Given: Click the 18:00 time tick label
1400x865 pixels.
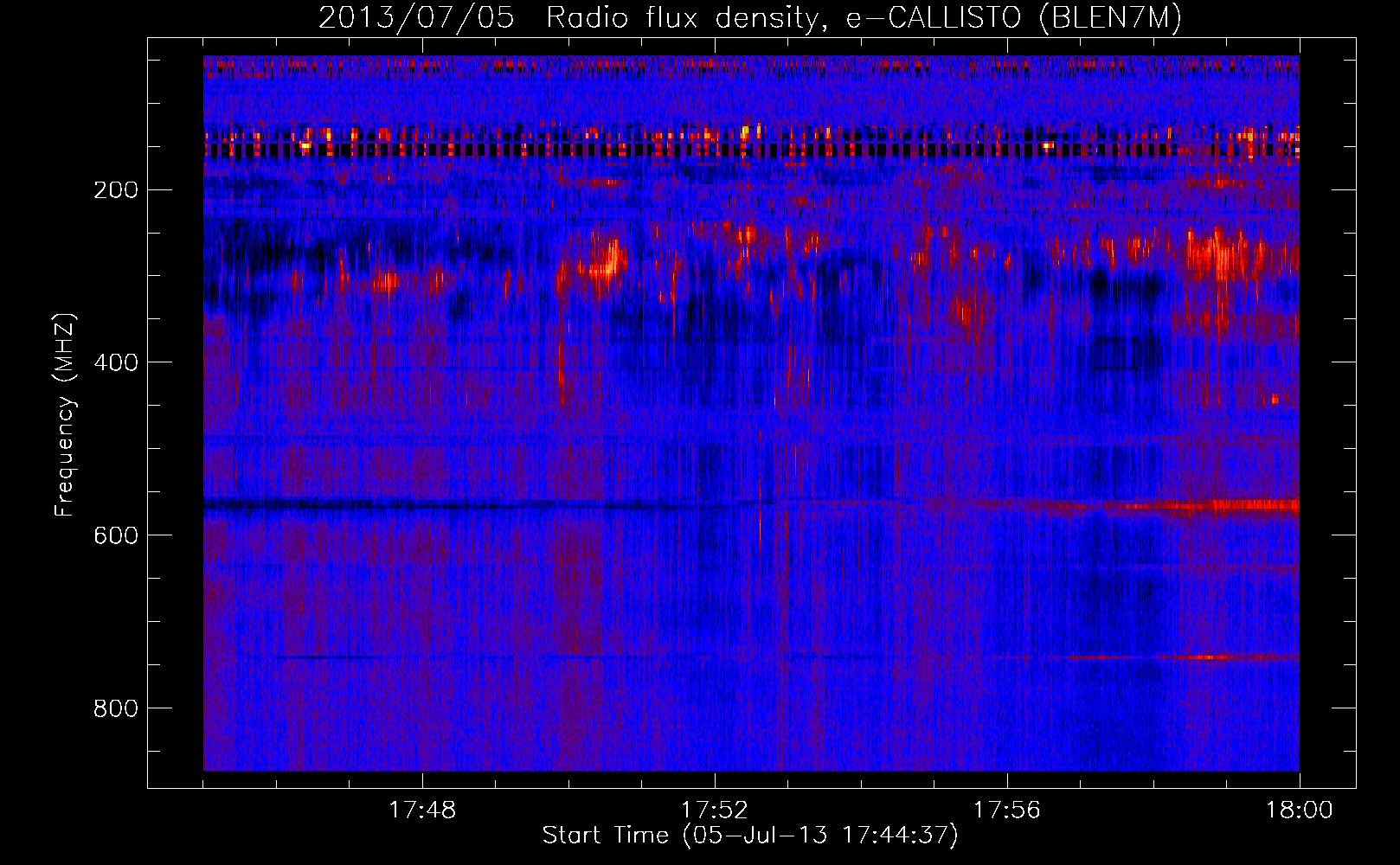Looking at the screenshot, I should pos(1300,811).
